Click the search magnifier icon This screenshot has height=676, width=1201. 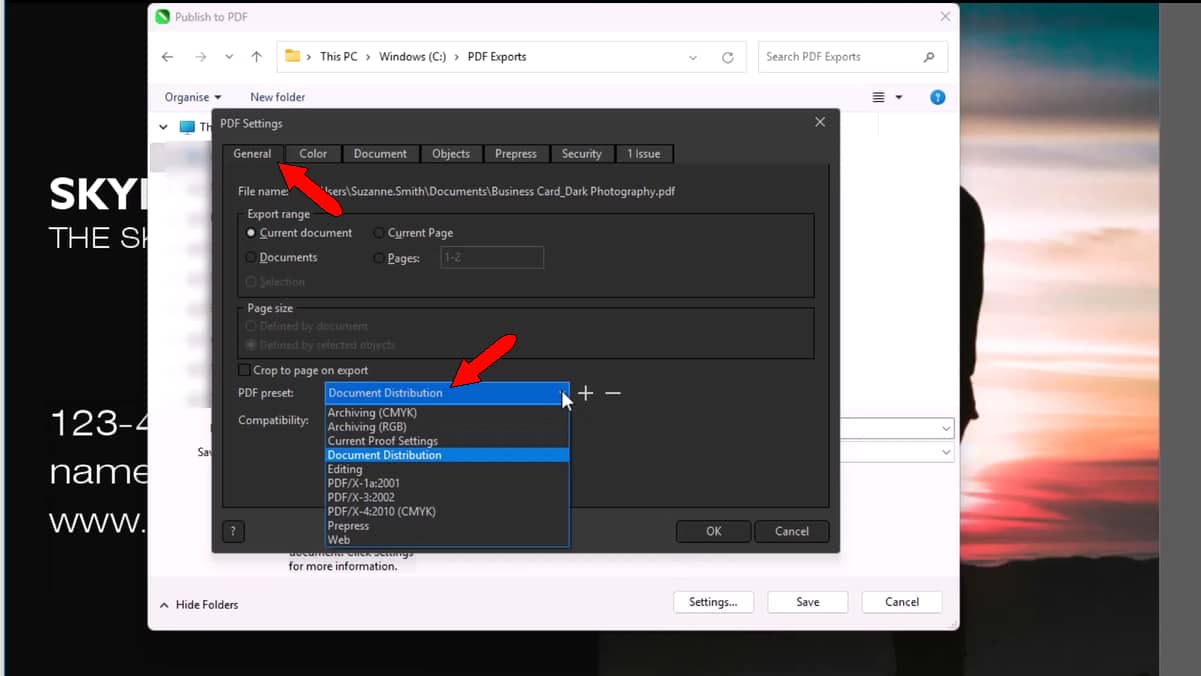click(x=929, y=57)
